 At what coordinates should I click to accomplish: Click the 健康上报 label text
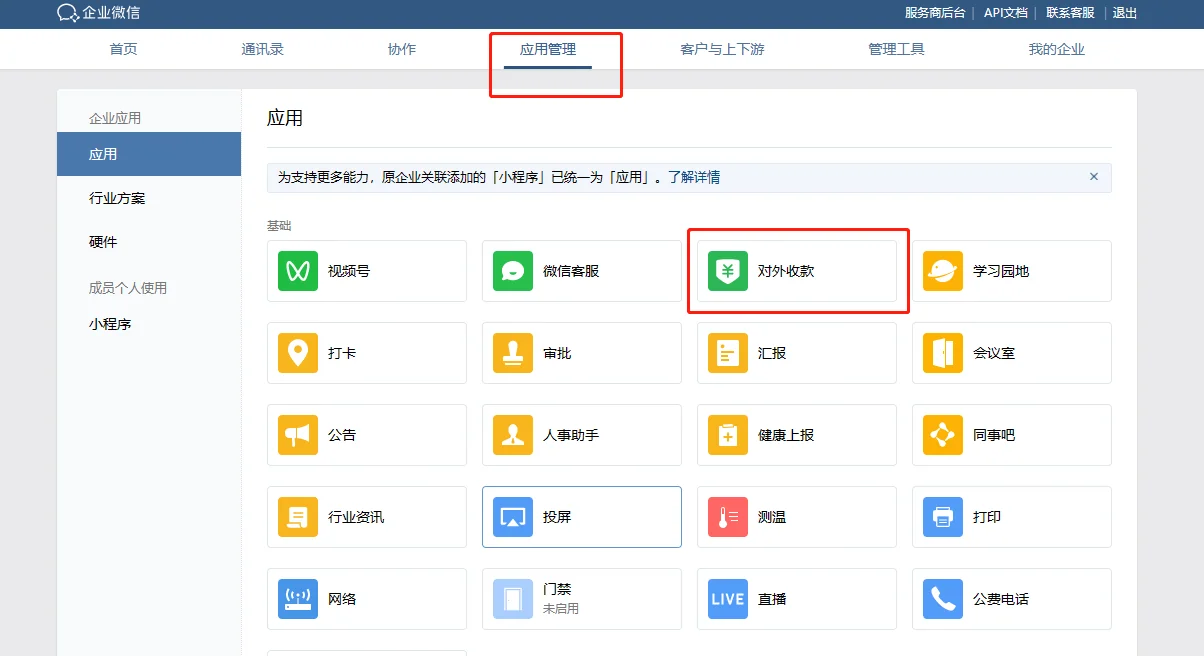point(786,435)
